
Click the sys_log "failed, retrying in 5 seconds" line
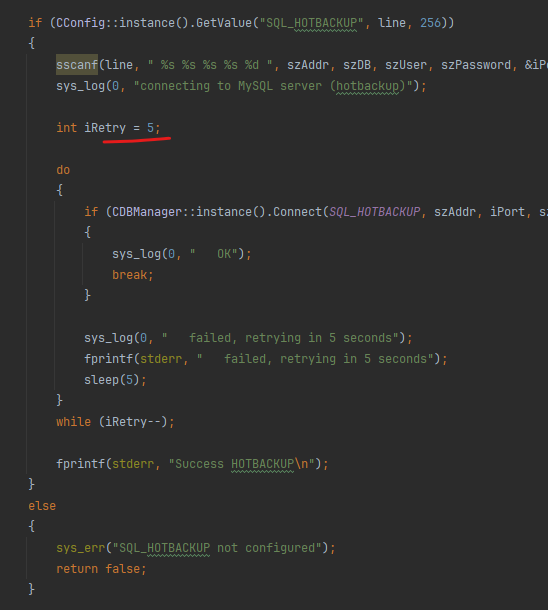pyautogui.click(x=248, y=338)
